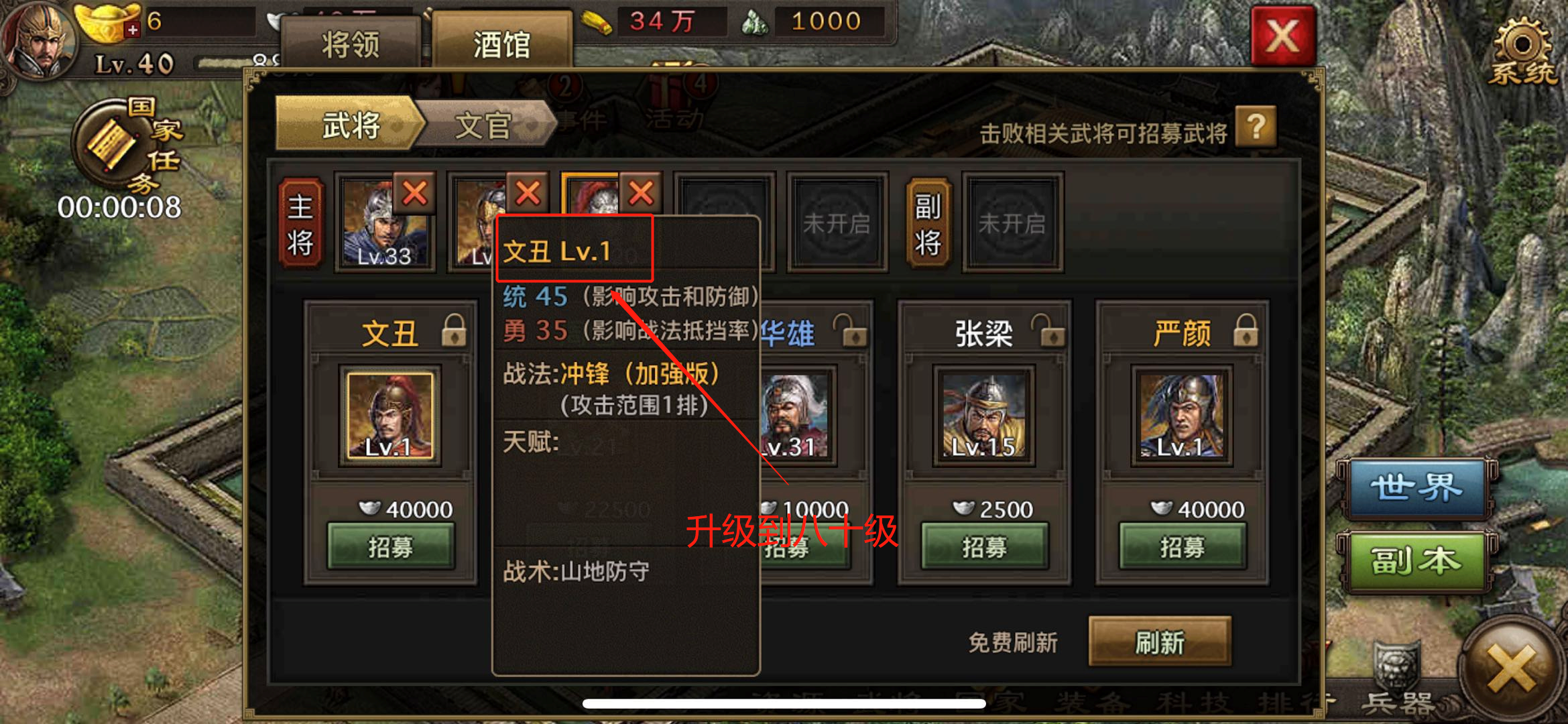Select the 兵器 weapon icon

point(1397,677)
